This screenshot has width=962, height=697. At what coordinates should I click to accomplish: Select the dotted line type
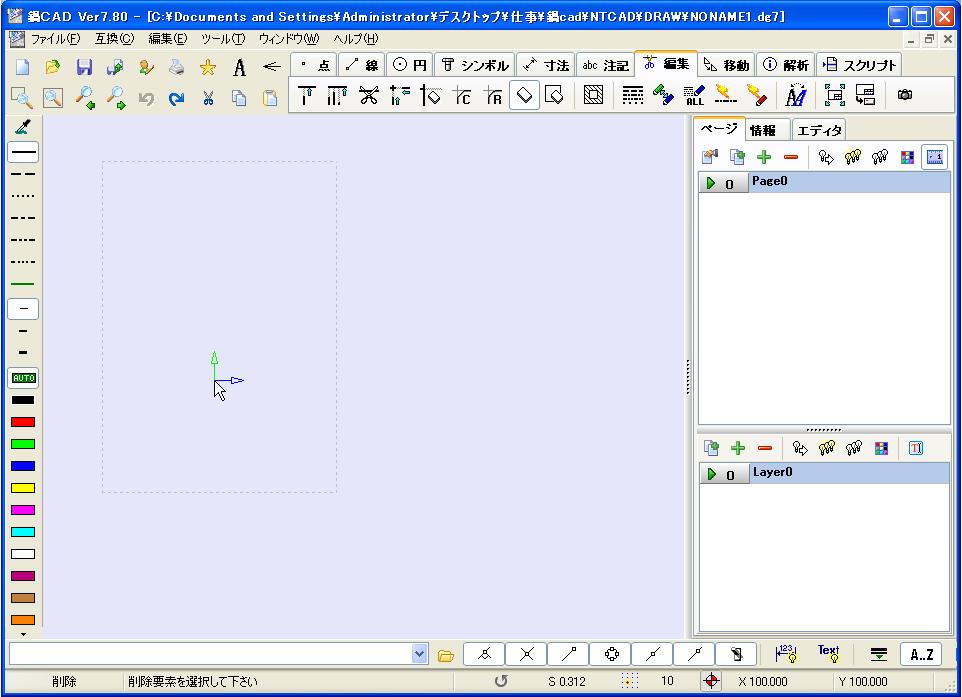tap(23, 196)
